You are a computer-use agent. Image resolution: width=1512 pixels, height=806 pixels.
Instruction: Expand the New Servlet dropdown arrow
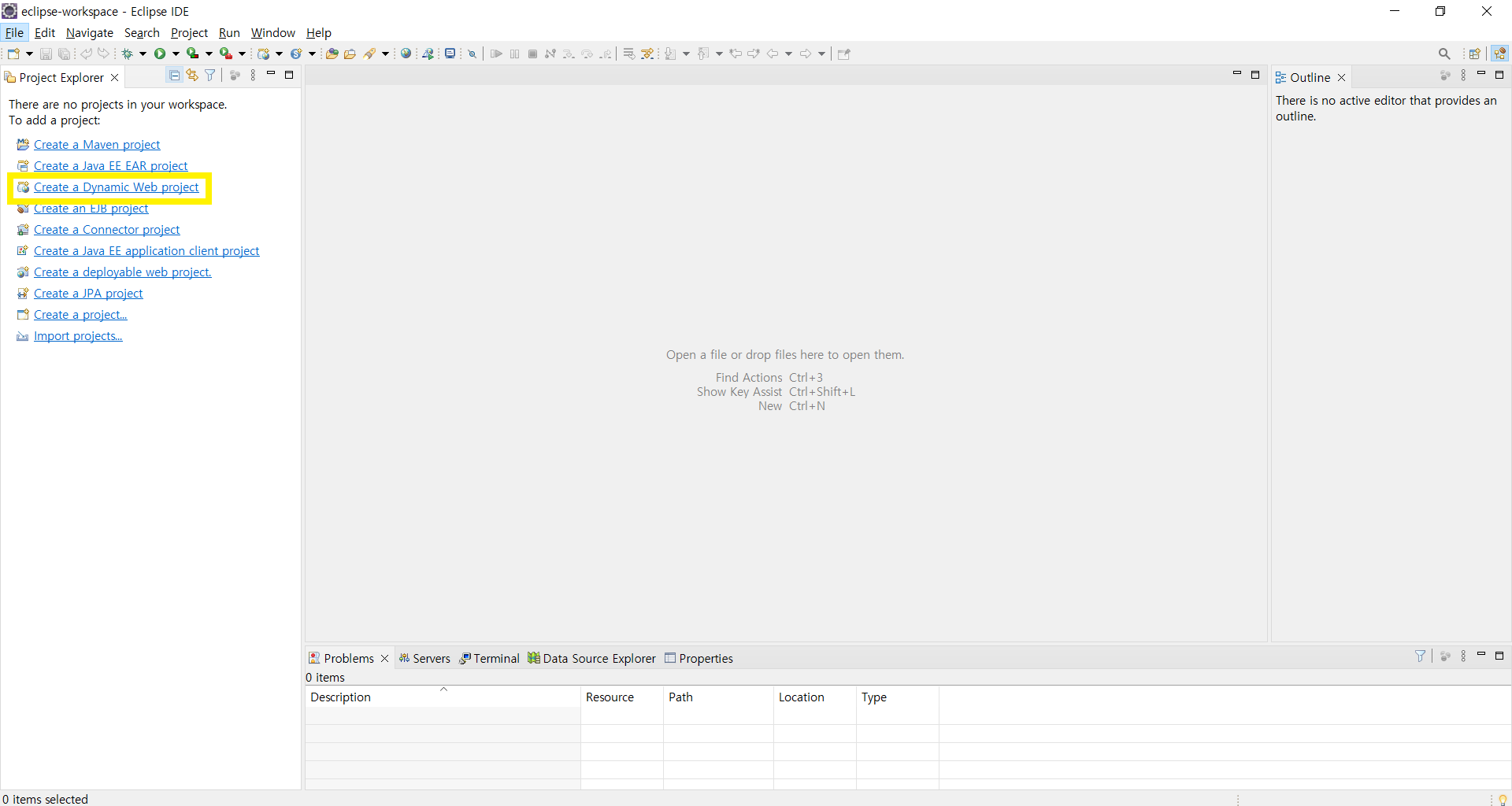coord(313,54)
